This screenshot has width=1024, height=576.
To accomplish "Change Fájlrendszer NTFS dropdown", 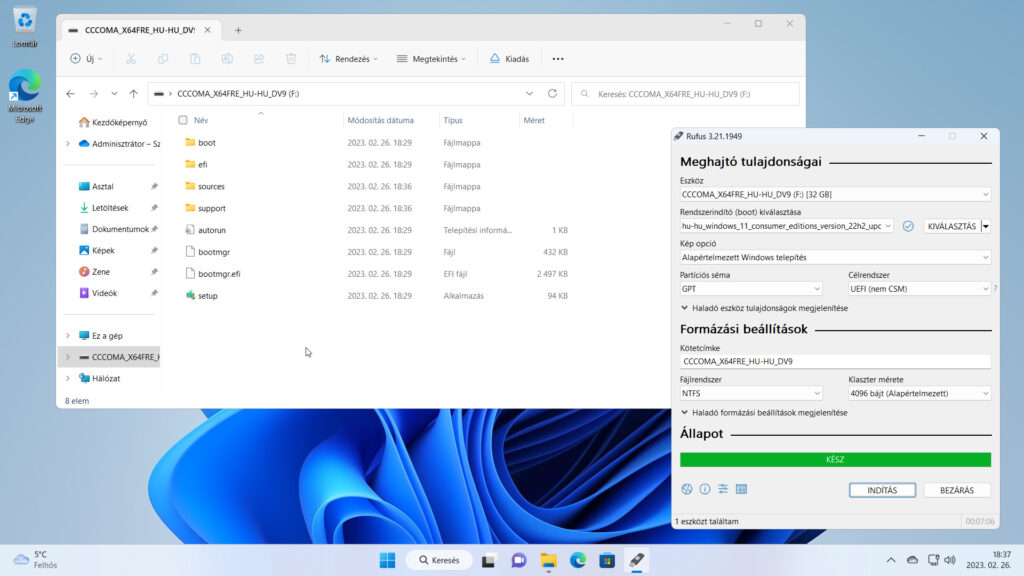I will (x=750, y=393).
